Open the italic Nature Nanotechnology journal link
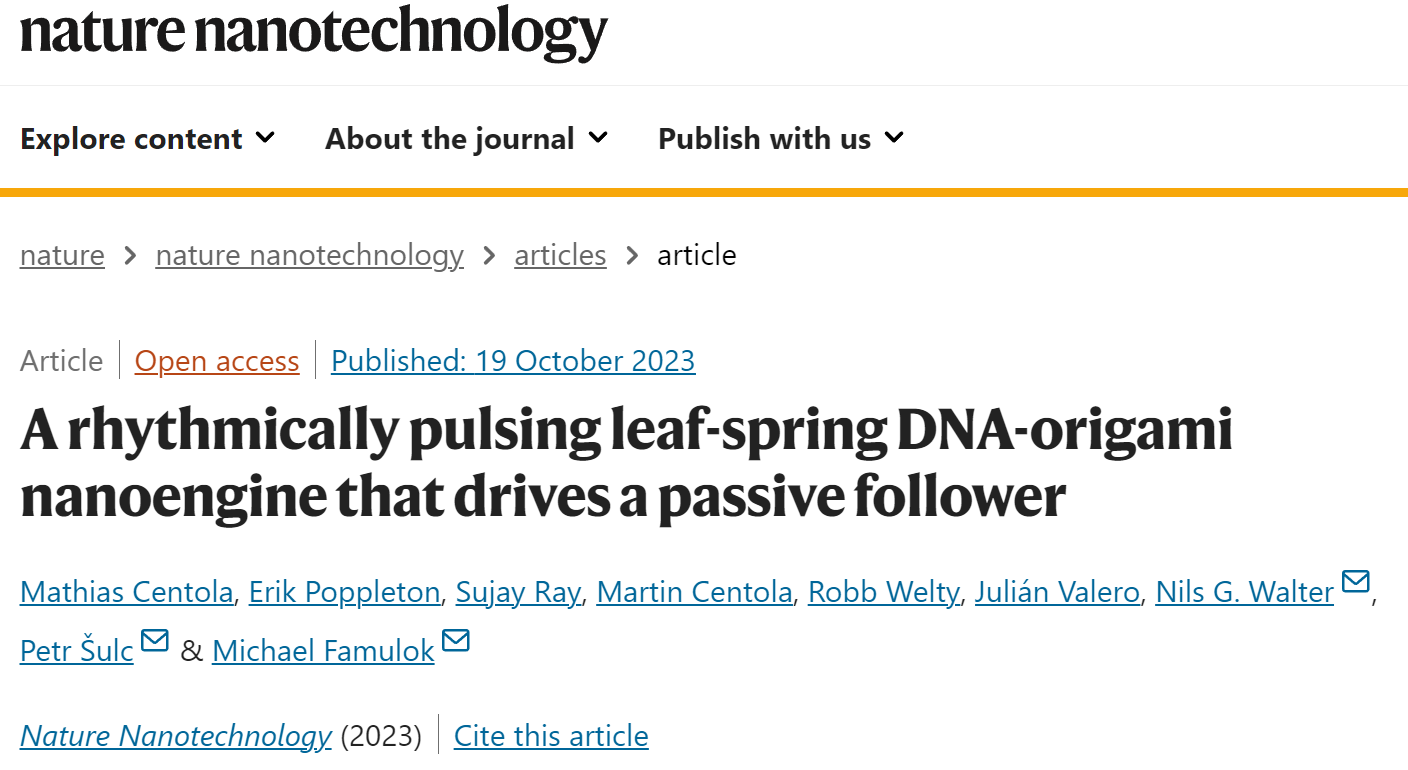1408x770 pixels. [176, 736]
